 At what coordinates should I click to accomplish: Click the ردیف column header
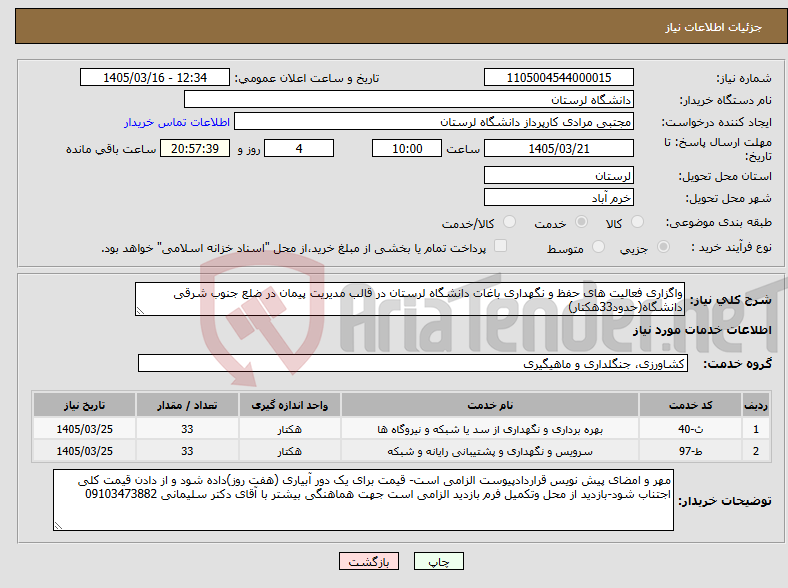tap(756, 405)
